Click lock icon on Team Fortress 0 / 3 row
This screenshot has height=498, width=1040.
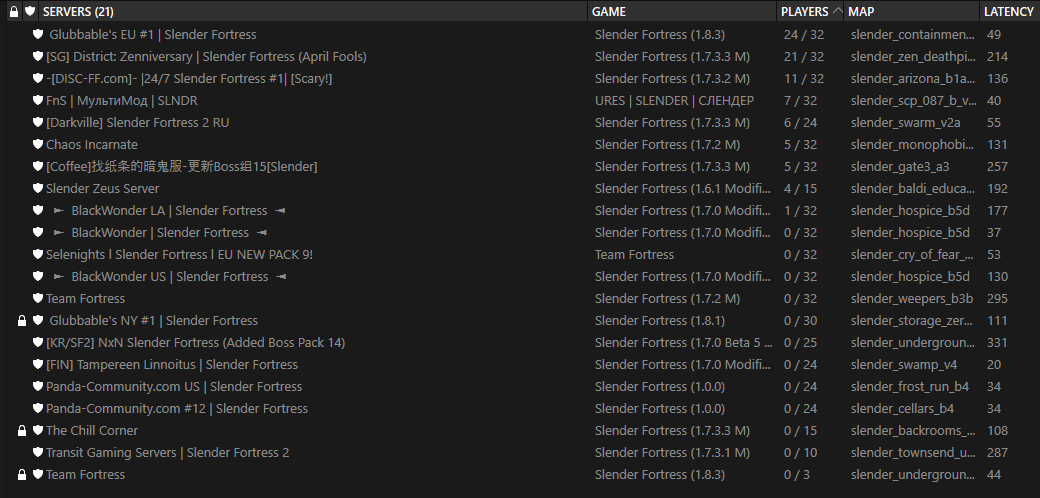point(22,474)
